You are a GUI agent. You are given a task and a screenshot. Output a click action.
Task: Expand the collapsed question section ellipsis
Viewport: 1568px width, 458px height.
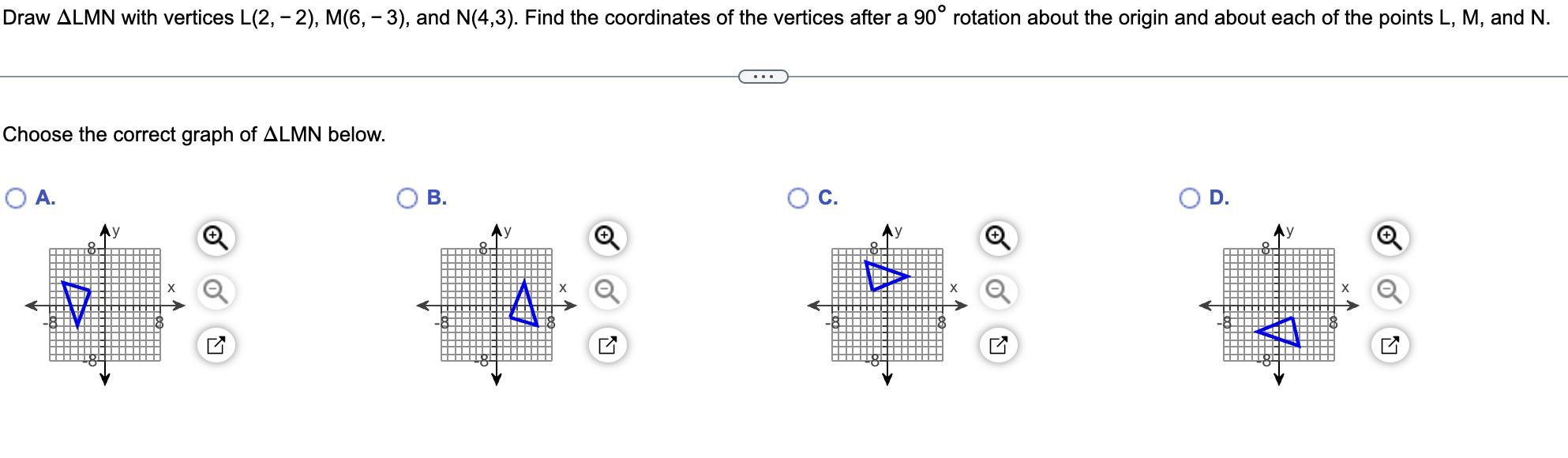pyautogui.click(x=763, y=77)
